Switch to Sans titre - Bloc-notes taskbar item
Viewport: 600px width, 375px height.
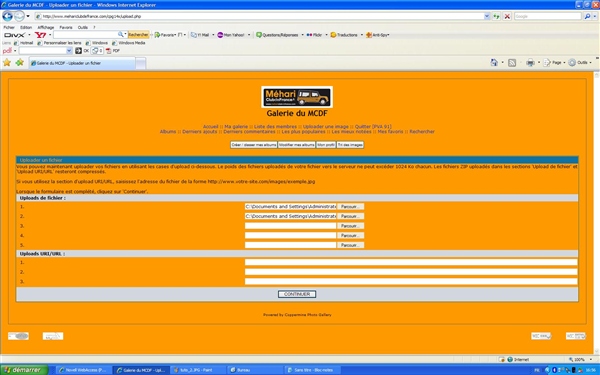click(313, 370)
